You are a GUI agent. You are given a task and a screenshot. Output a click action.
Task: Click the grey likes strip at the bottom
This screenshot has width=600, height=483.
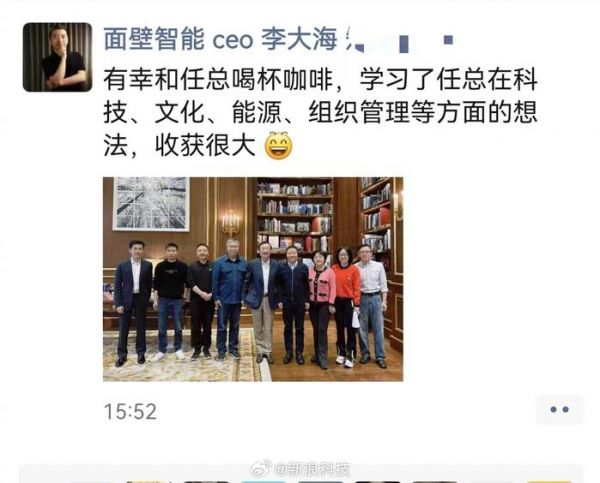[301, 473]
